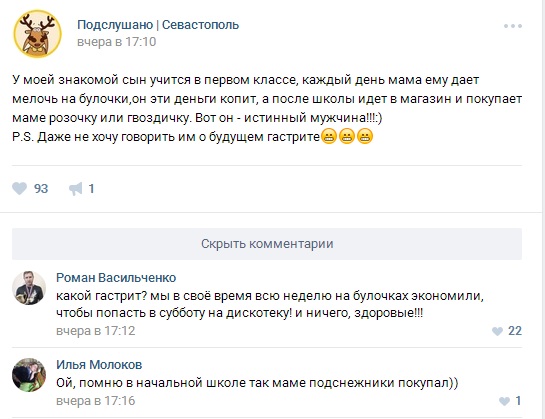View 22 likes on Роман's comment
Screen dimensions: 545x419
coord(515,331)
